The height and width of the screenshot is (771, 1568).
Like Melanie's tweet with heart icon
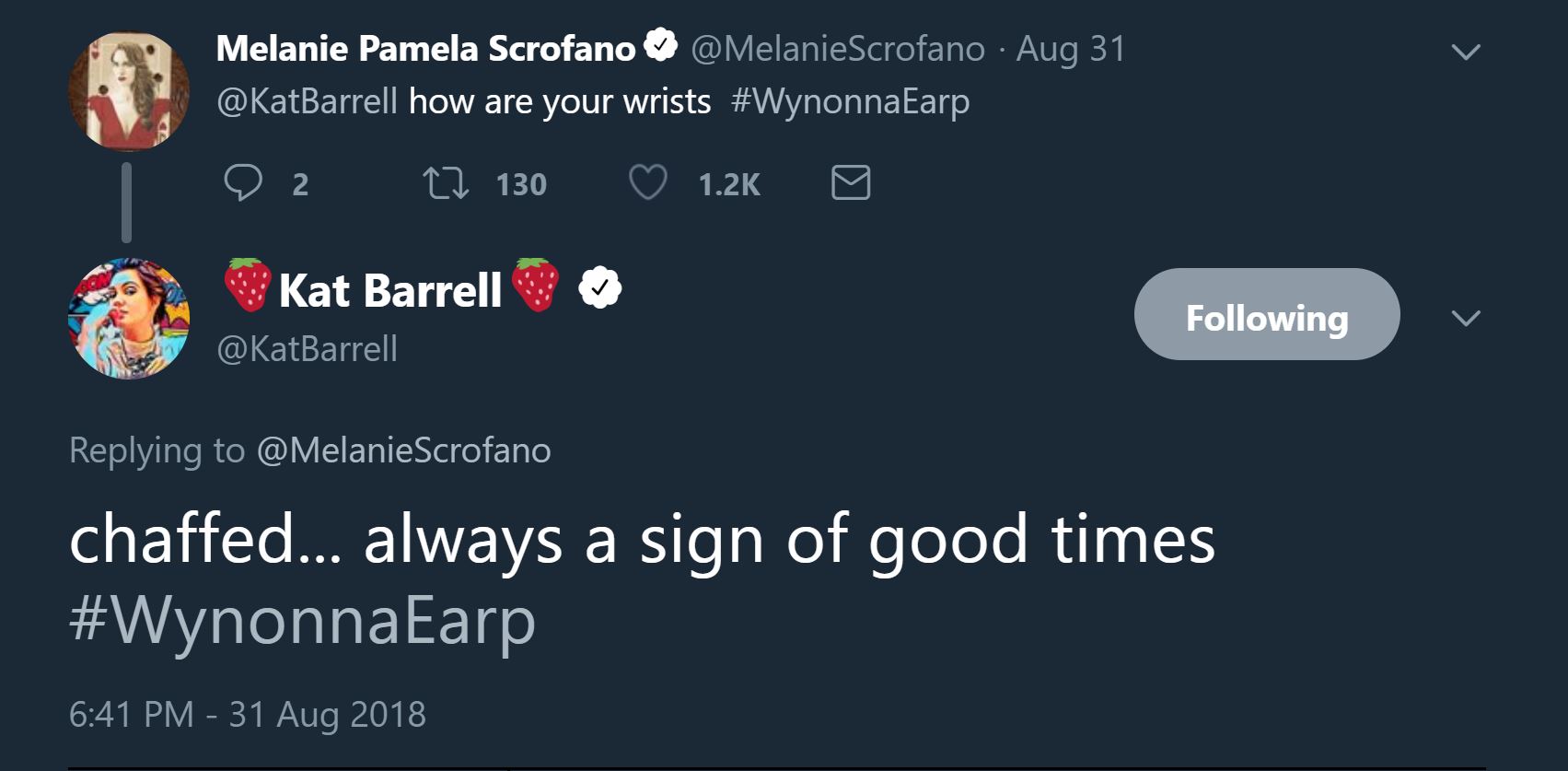[647, 183]
